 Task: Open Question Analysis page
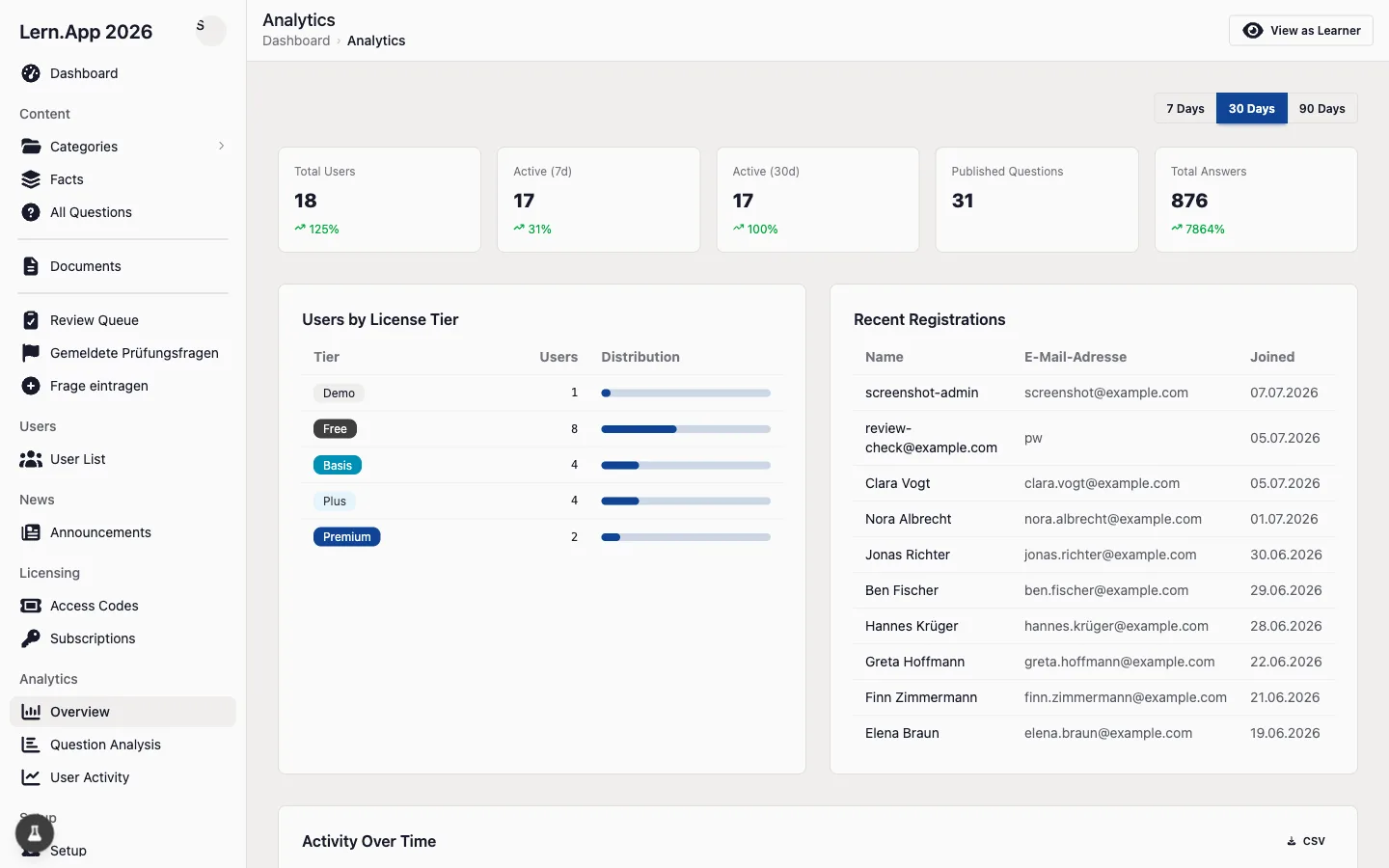pyautogui.click(x=123, y=745)
